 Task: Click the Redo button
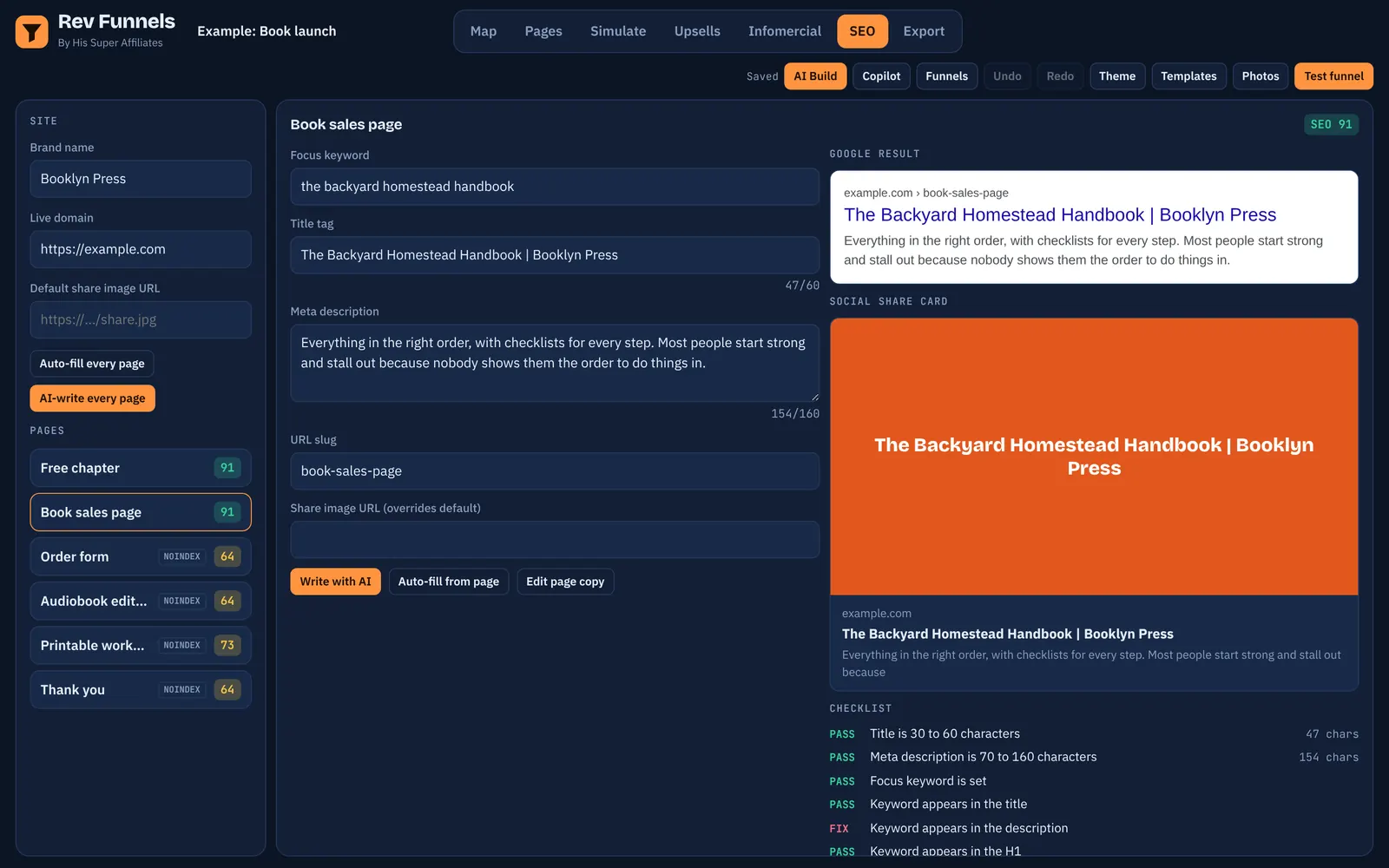1060,76
